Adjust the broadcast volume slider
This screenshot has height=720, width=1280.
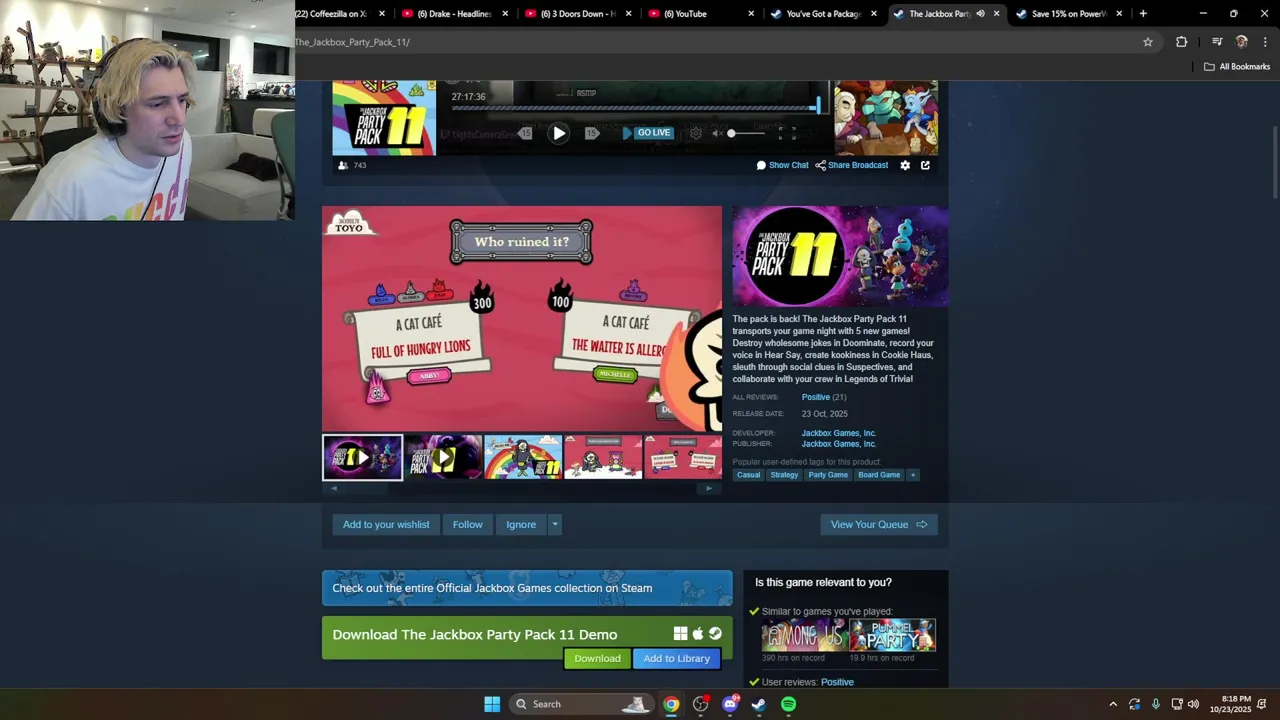pos(746,133)
